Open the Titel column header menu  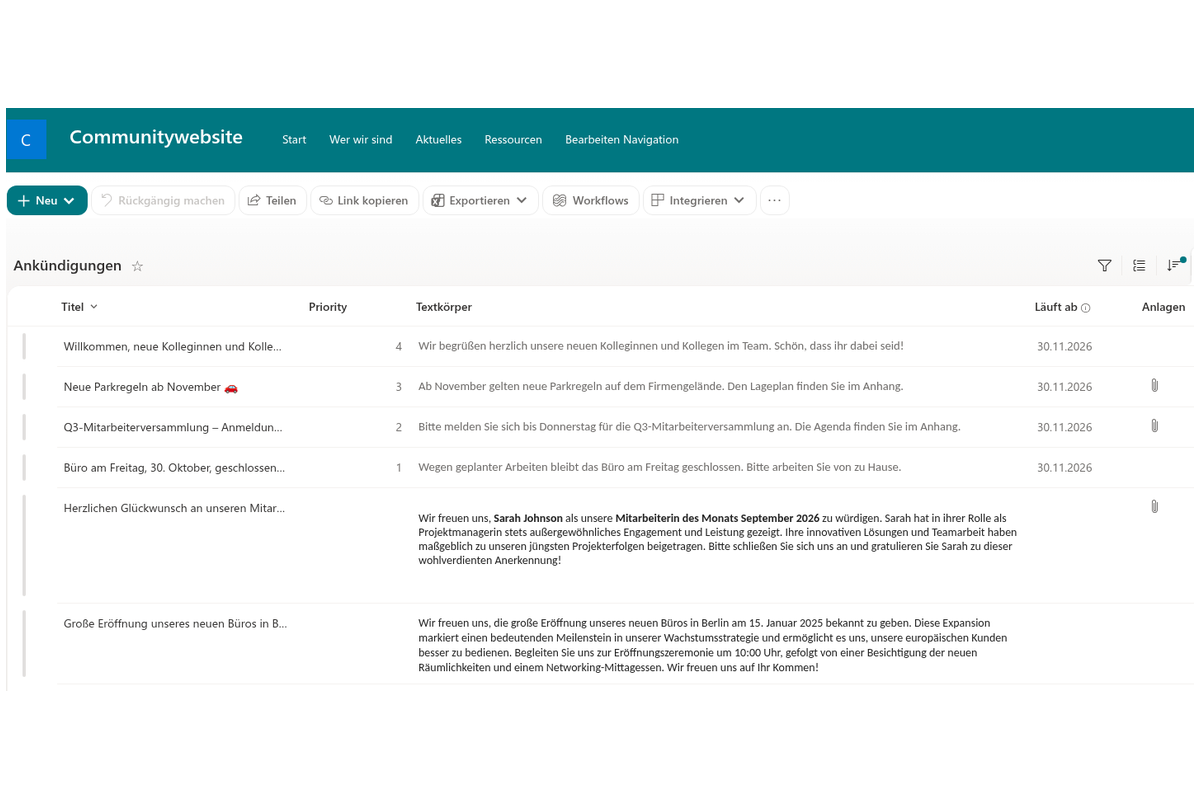(80, 307)
